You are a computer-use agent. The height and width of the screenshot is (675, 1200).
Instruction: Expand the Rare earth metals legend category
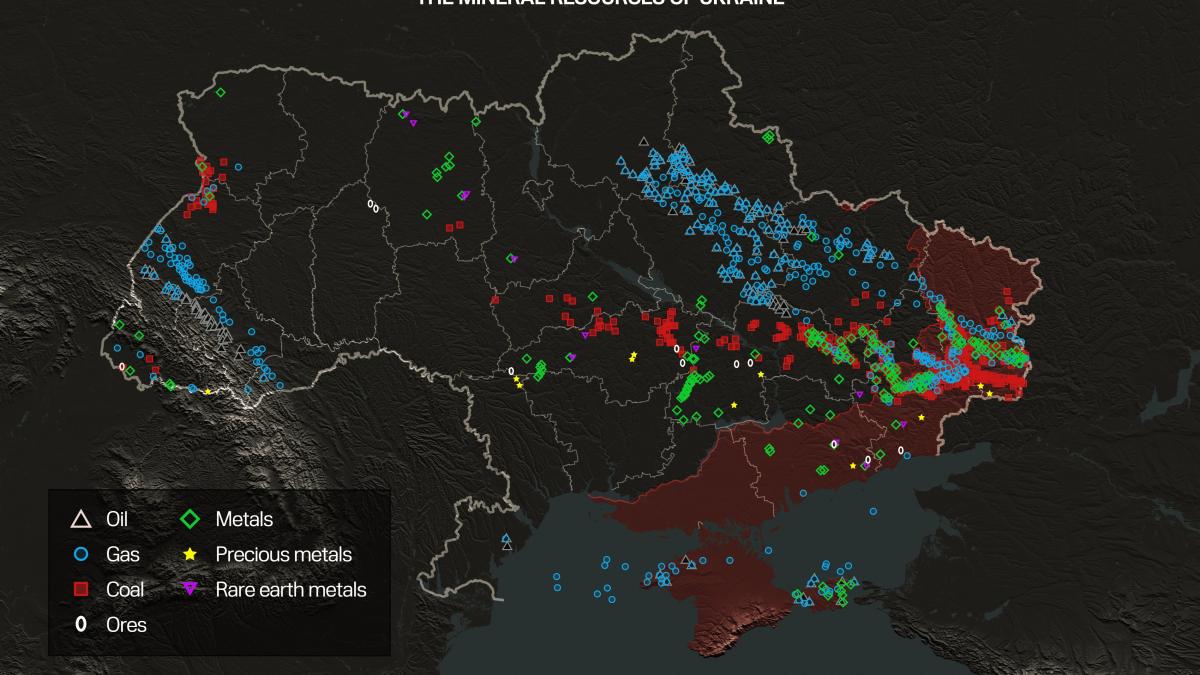click(x=289, y=590)
